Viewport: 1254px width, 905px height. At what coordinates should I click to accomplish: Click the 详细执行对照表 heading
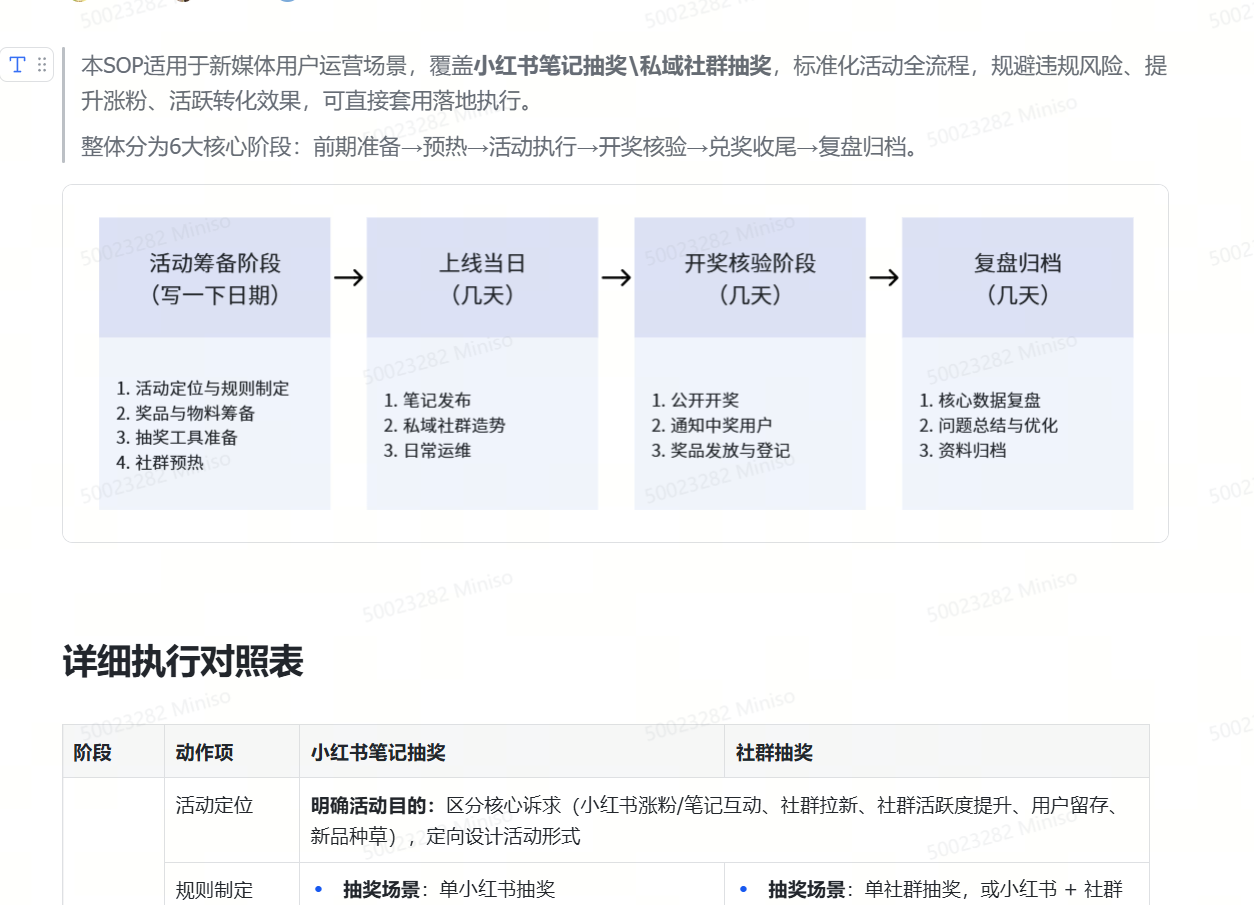coord(183,662)
